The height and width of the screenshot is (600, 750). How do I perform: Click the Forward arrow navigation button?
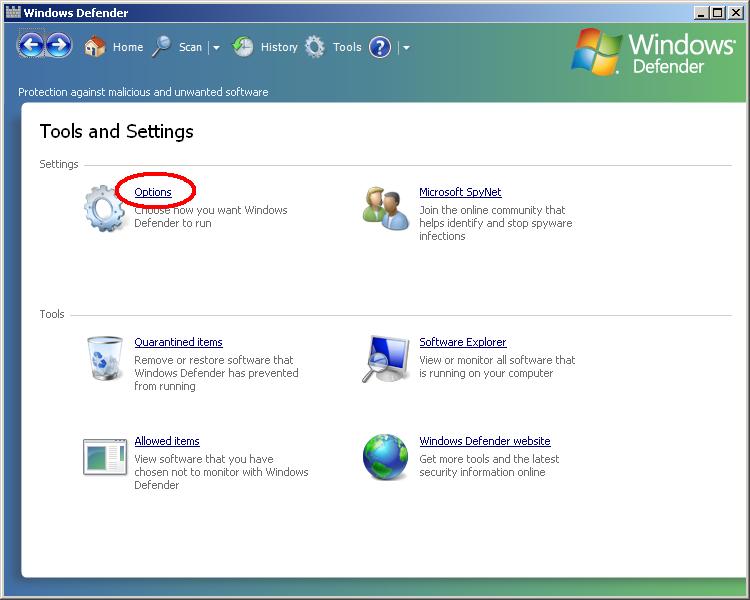point(59,46)
